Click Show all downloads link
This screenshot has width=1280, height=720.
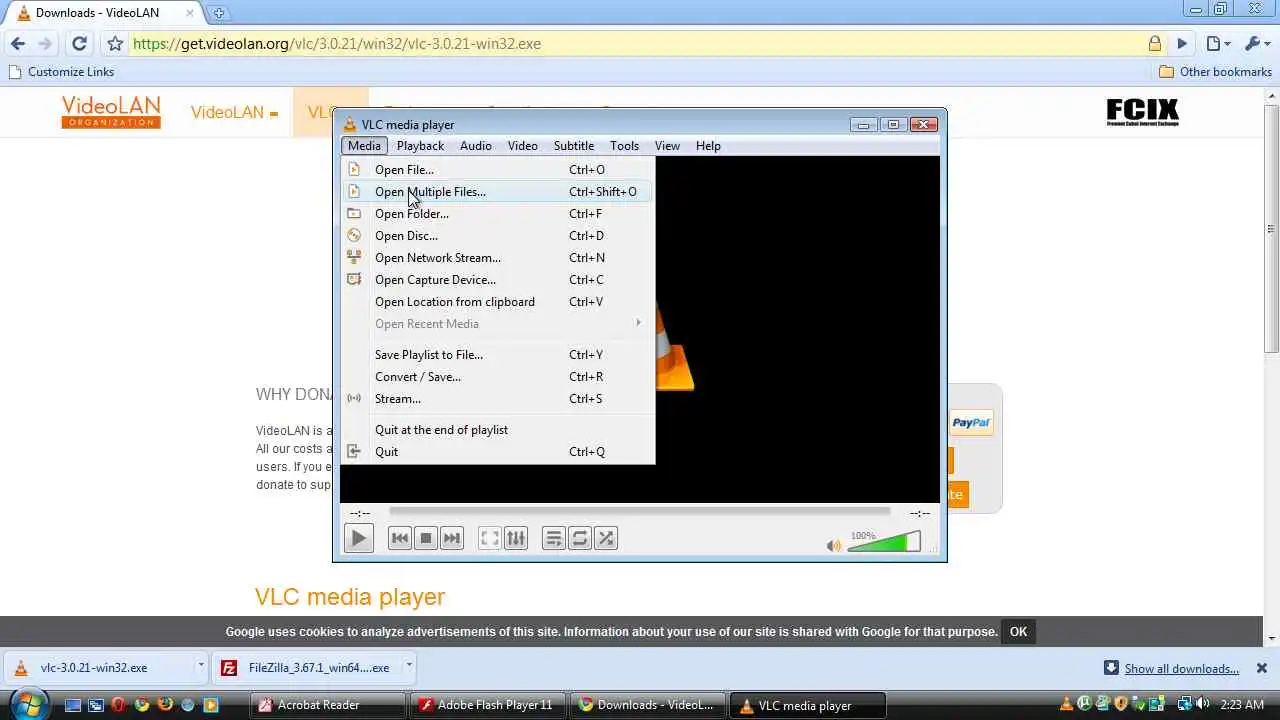pos(1181,668)
